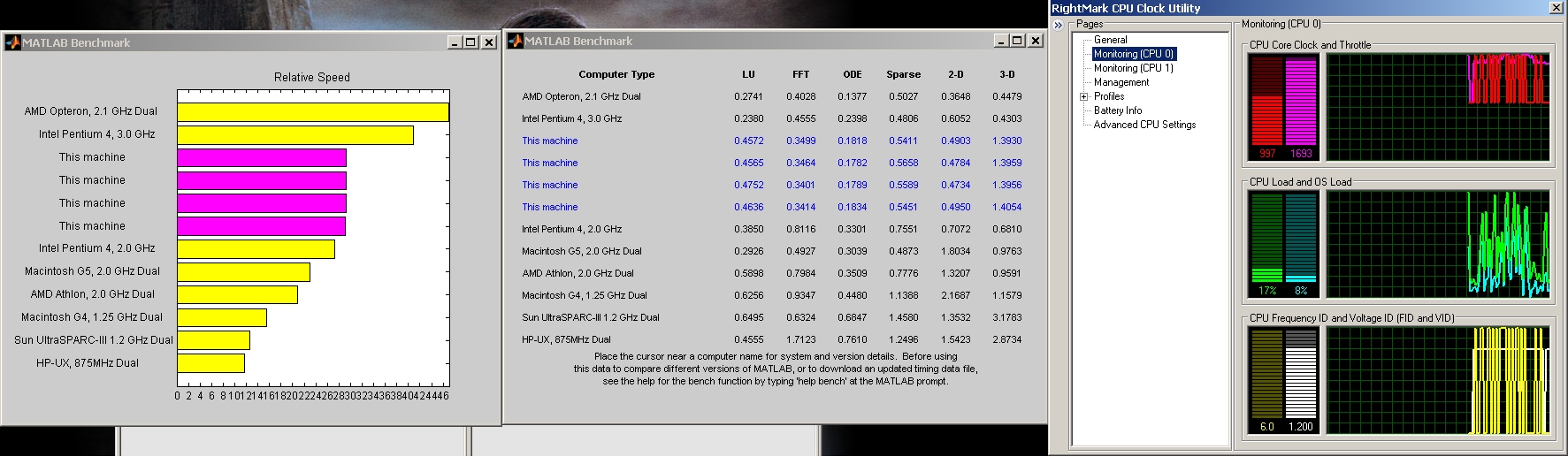Click the Macintosh G5 yellow bar

[x=243, y=272]
